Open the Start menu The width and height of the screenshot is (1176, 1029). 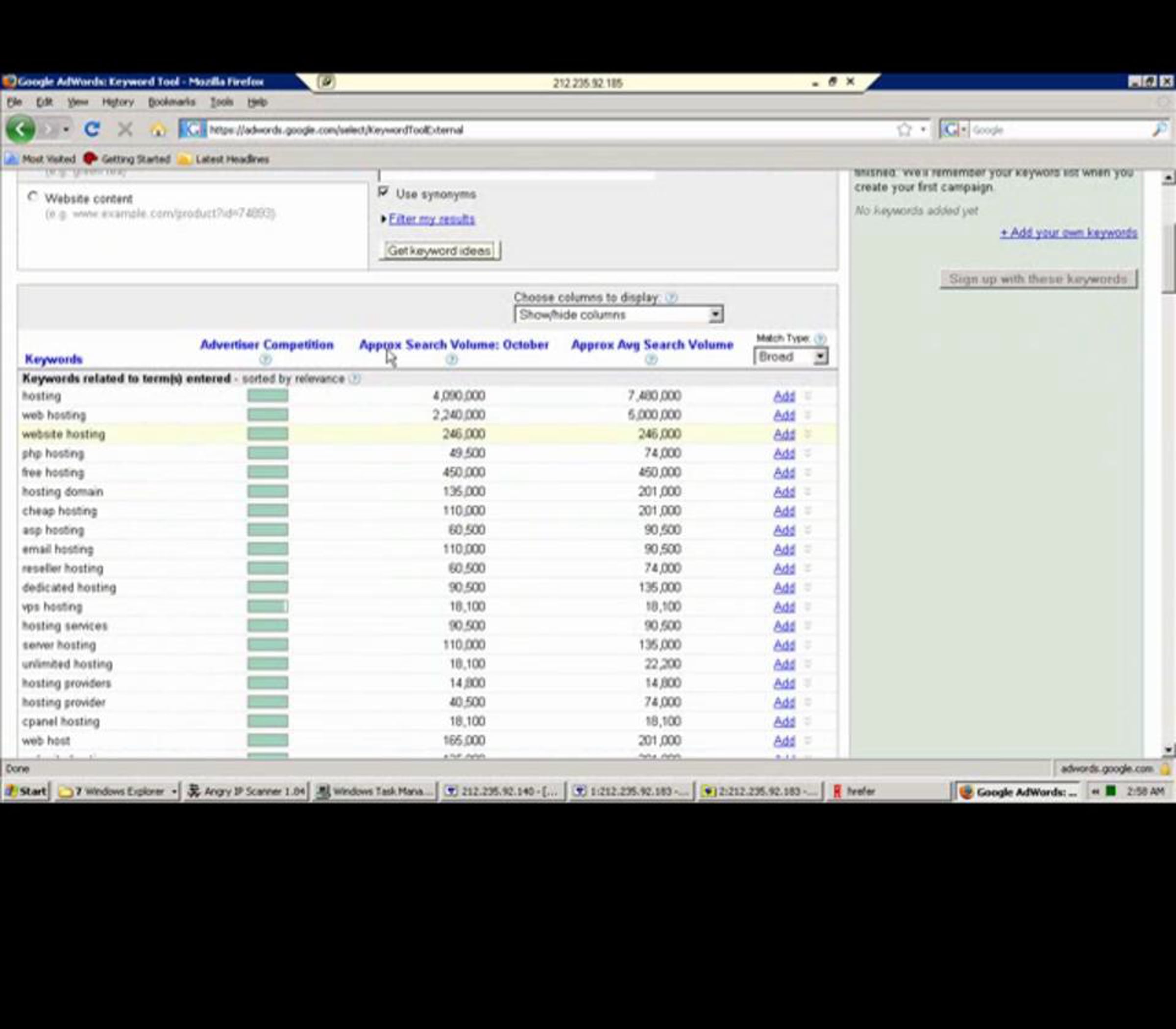pyautogui.click(x=25, y=791)
